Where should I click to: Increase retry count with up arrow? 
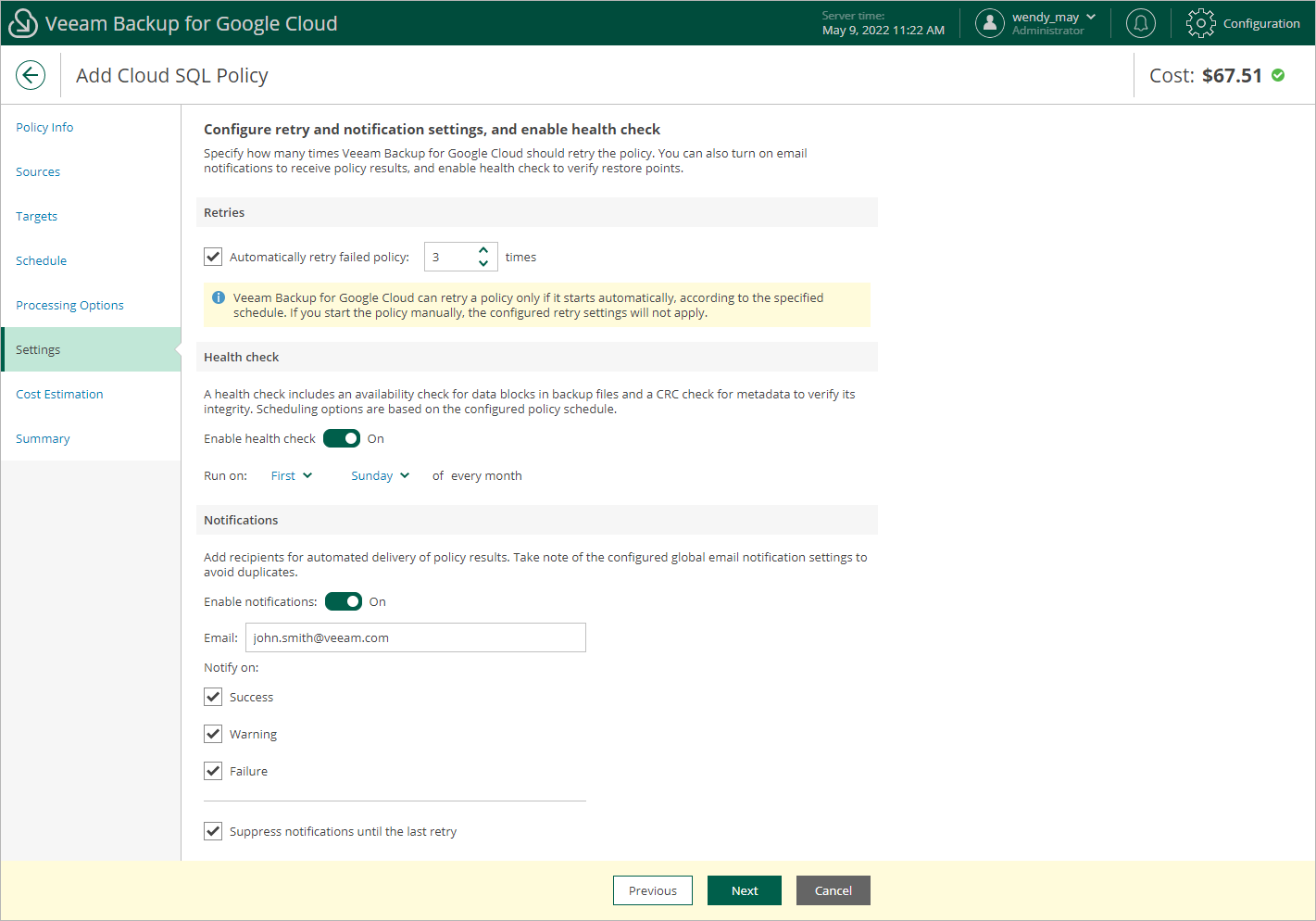click(x=483, y=250)
